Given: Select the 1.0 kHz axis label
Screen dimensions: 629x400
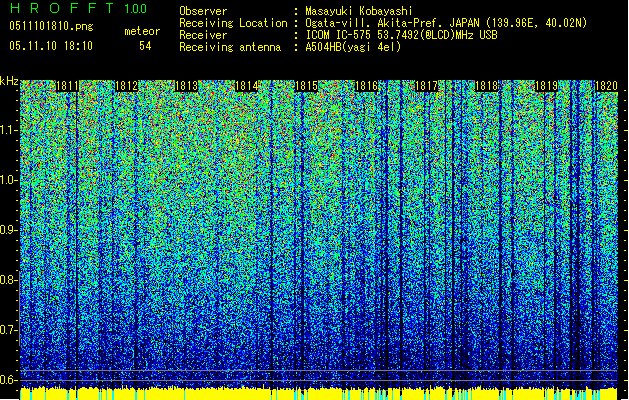Looking at the screenshot, I should pos(9,180).
